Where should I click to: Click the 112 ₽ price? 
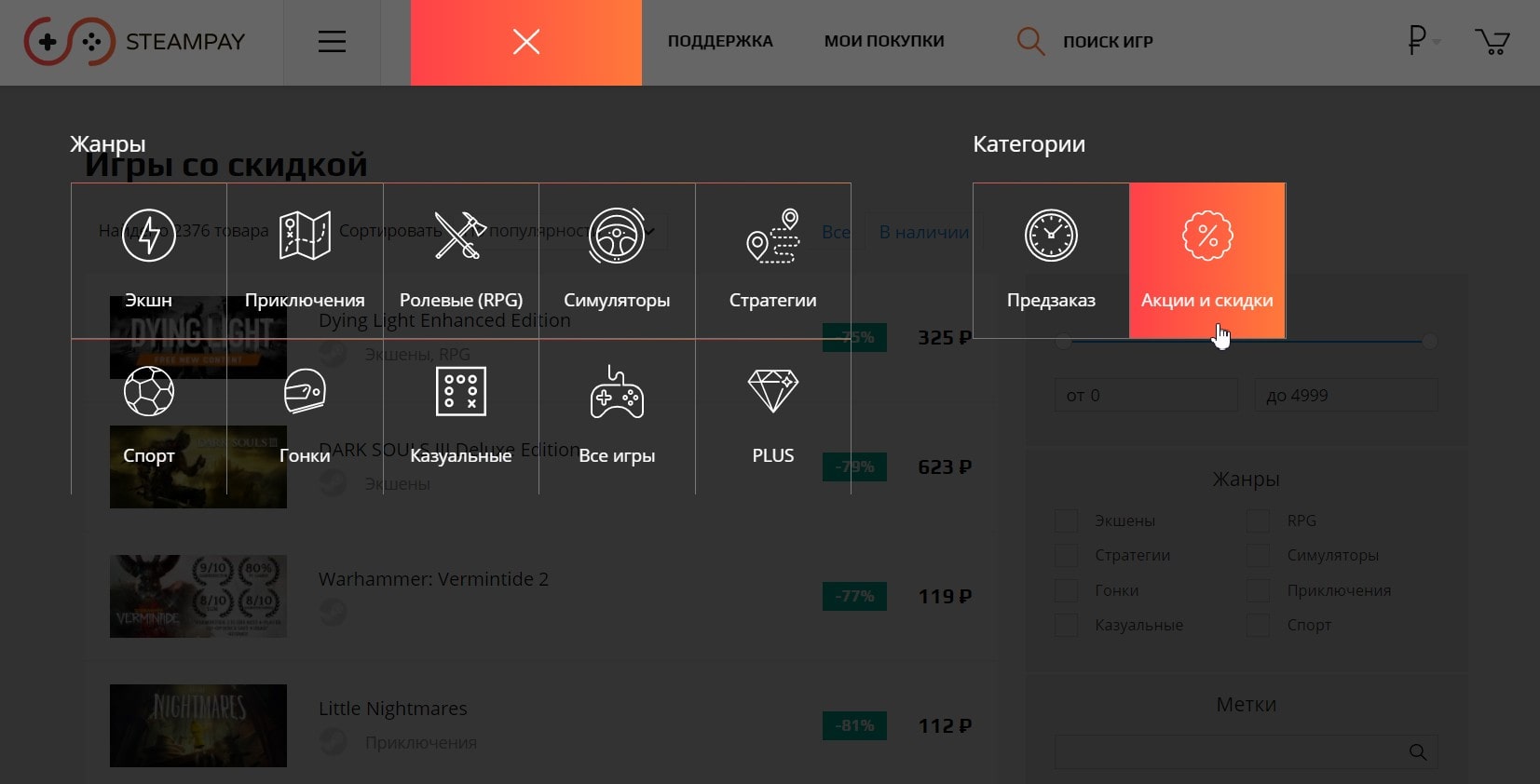(x=945, y=725)
